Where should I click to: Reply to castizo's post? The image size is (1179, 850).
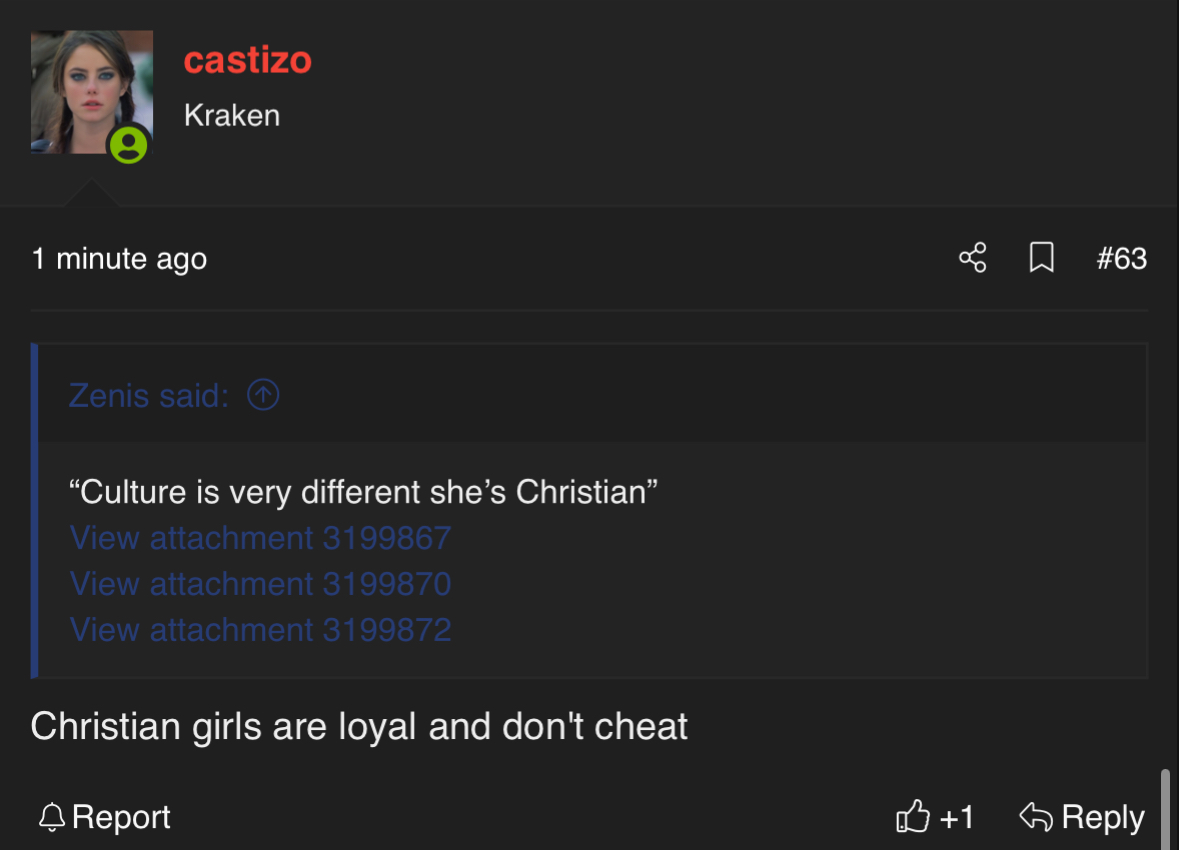1082,817
